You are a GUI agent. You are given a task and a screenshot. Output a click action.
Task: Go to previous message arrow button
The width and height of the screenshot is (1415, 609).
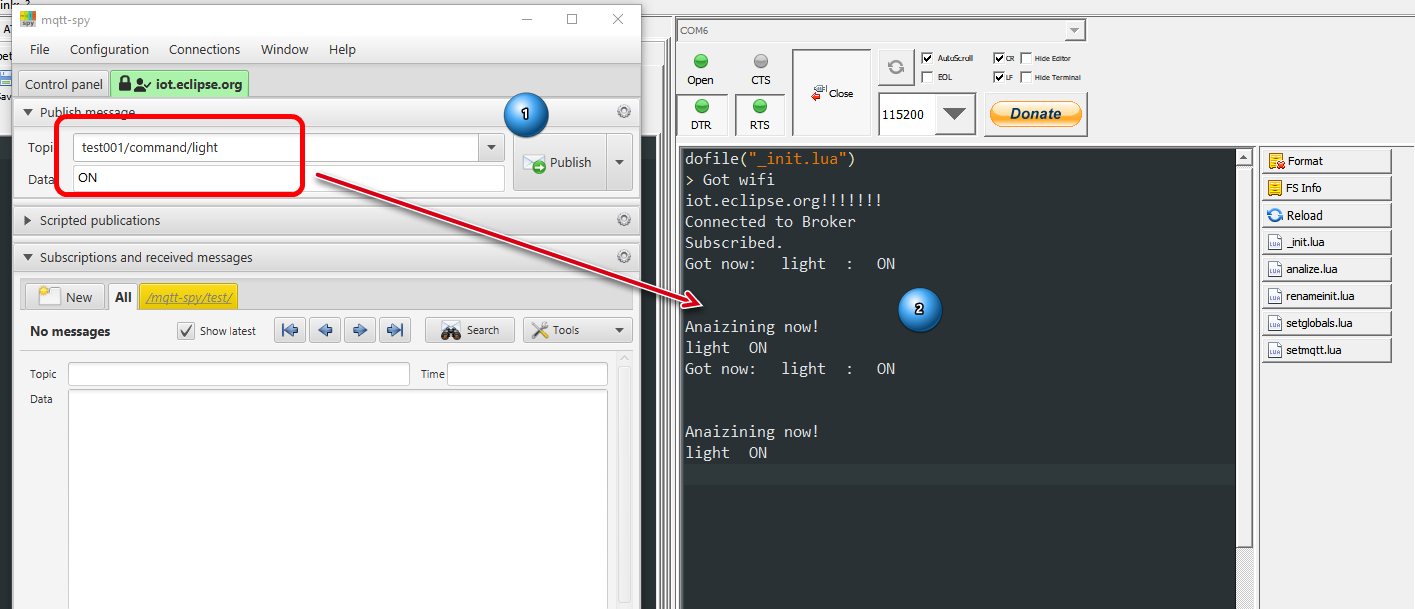click(x=325, y=330)
